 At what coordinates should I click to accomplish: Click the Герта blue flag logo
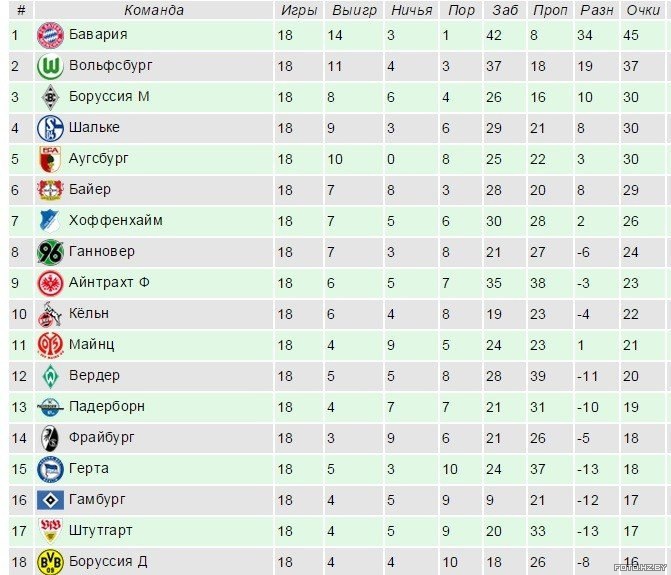pos(50,469)
